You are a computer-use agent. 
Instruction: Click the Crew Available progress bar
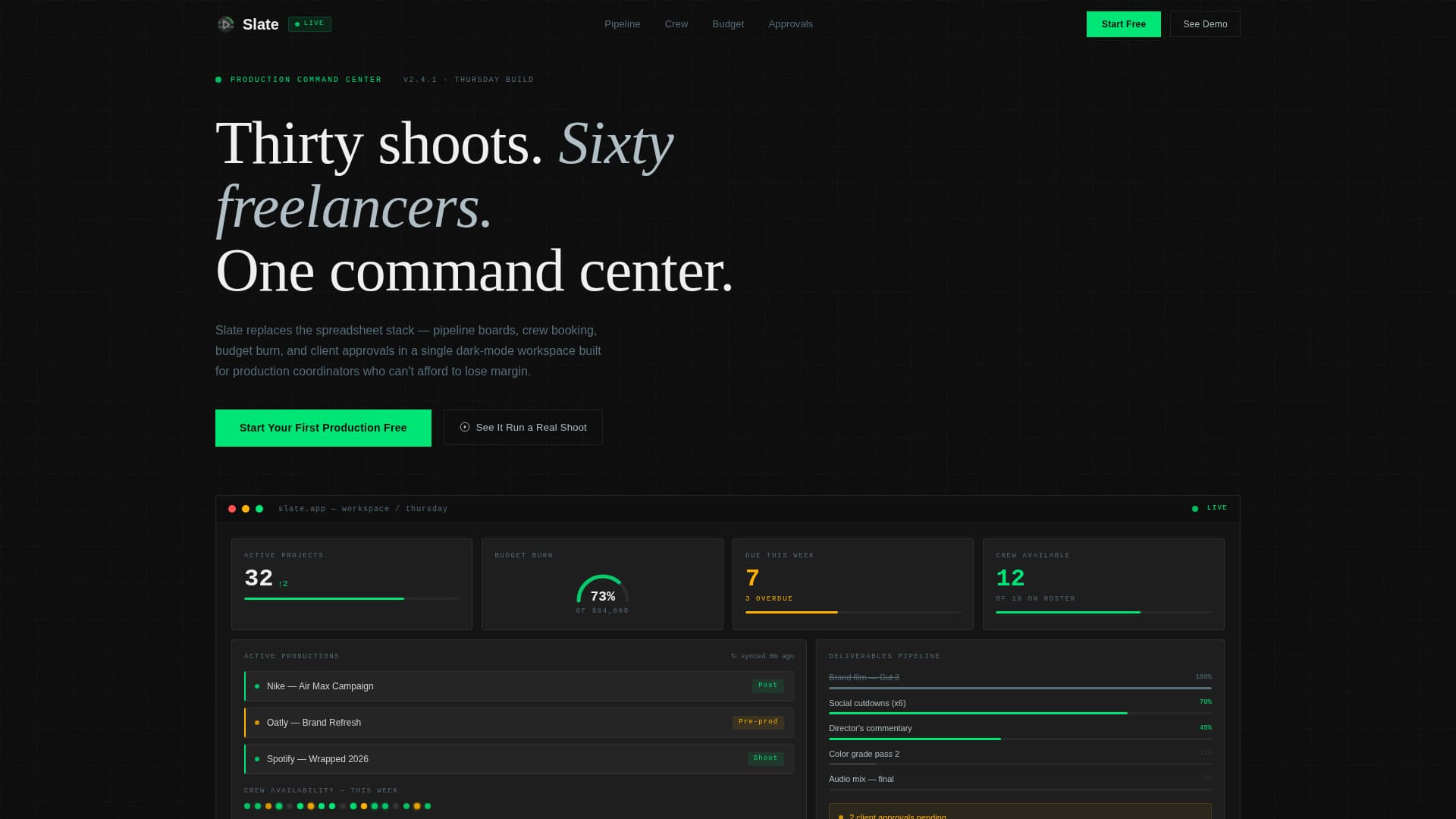pyautogui.click(x=1103, y=612)
